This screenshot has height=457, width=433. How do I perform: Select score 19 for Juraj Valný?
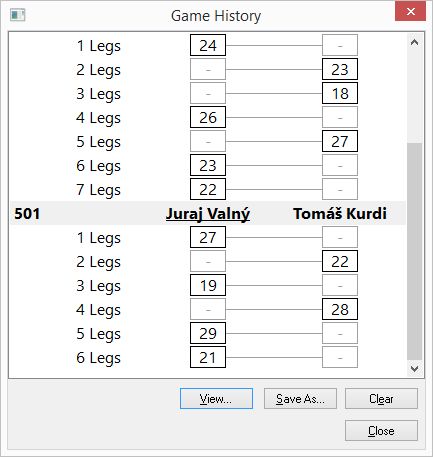point(208,285)
